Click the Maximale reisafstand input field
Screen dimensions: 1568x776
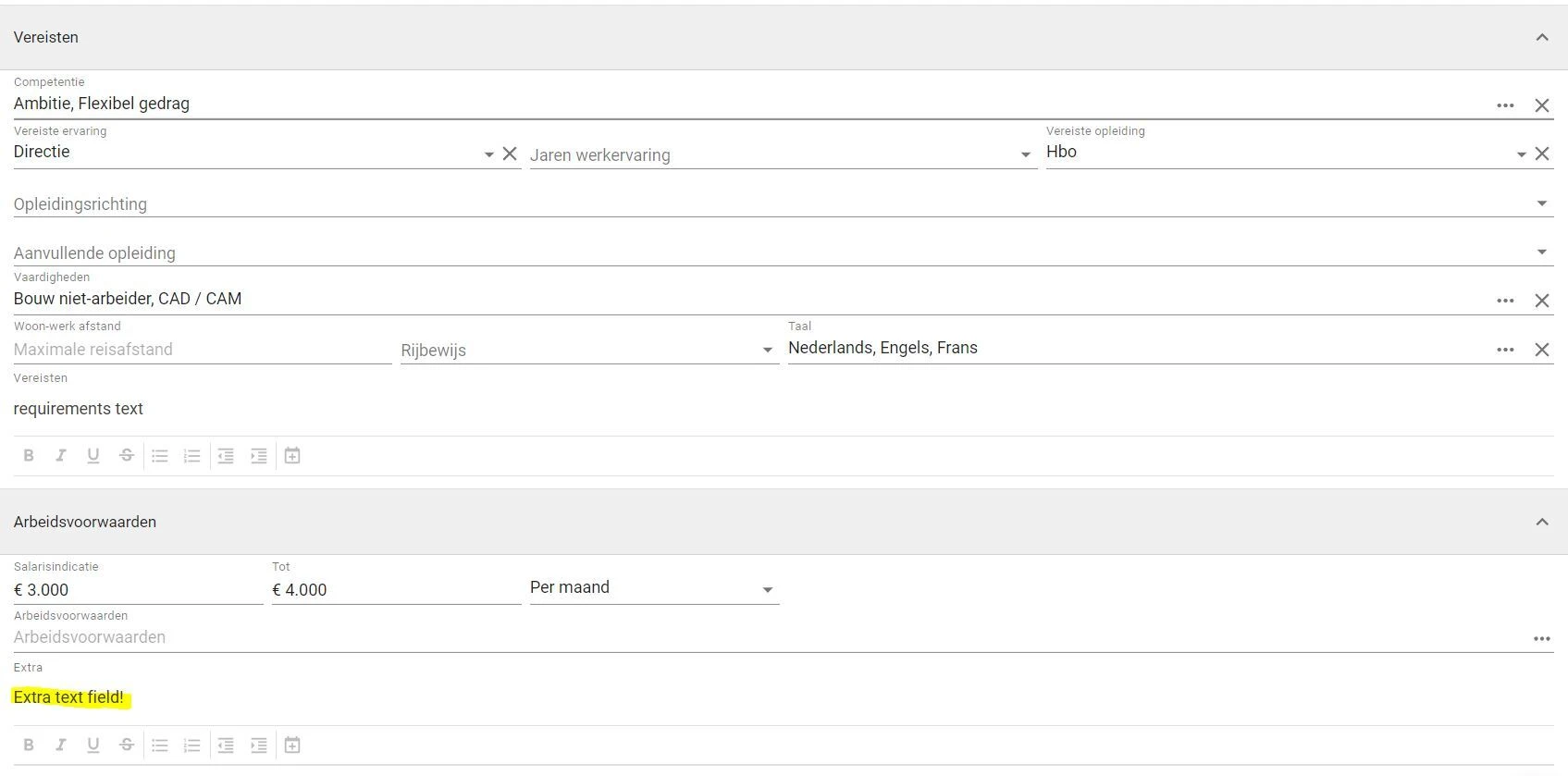pos(202,350)
